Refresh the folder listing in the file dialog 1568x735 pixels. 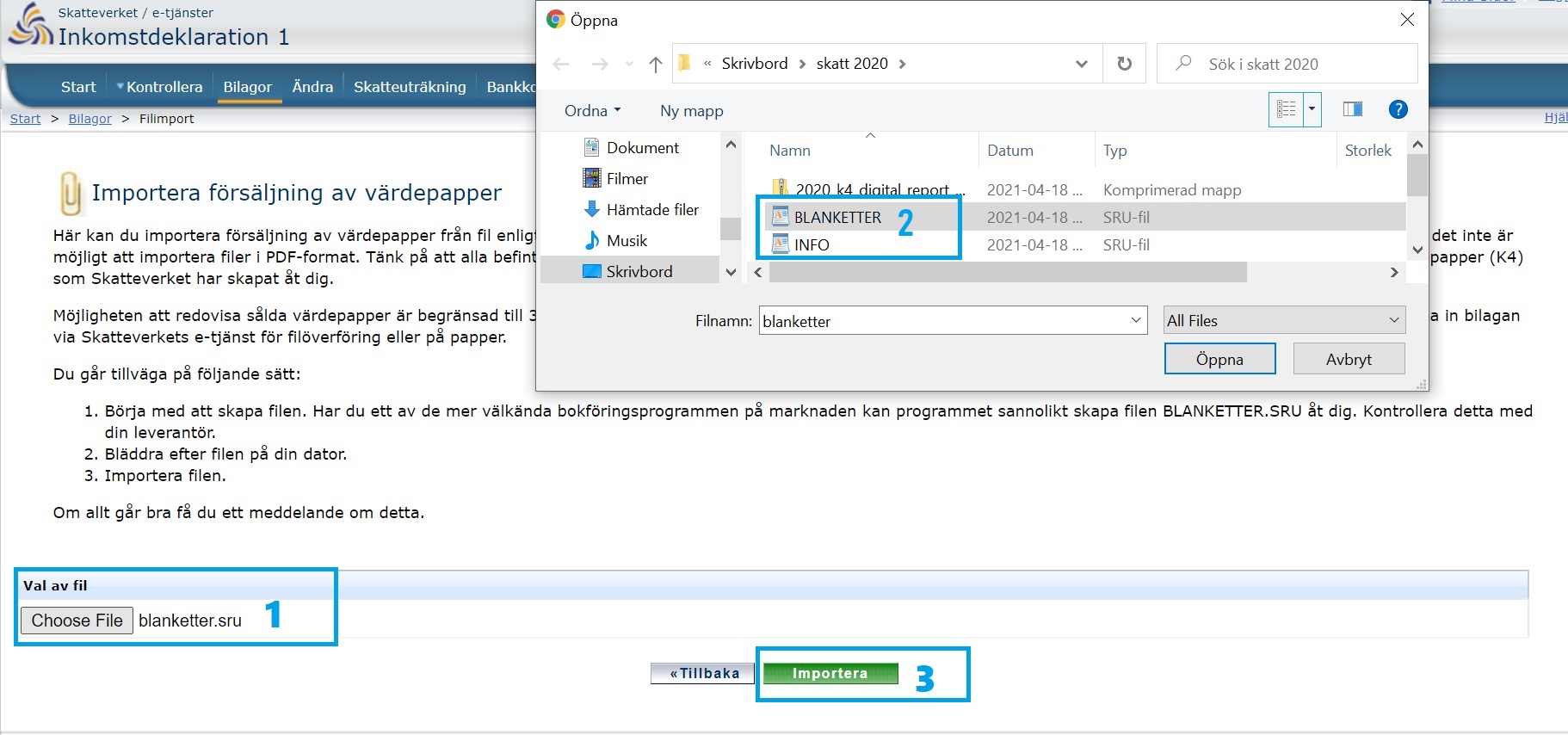point(1124,64)
